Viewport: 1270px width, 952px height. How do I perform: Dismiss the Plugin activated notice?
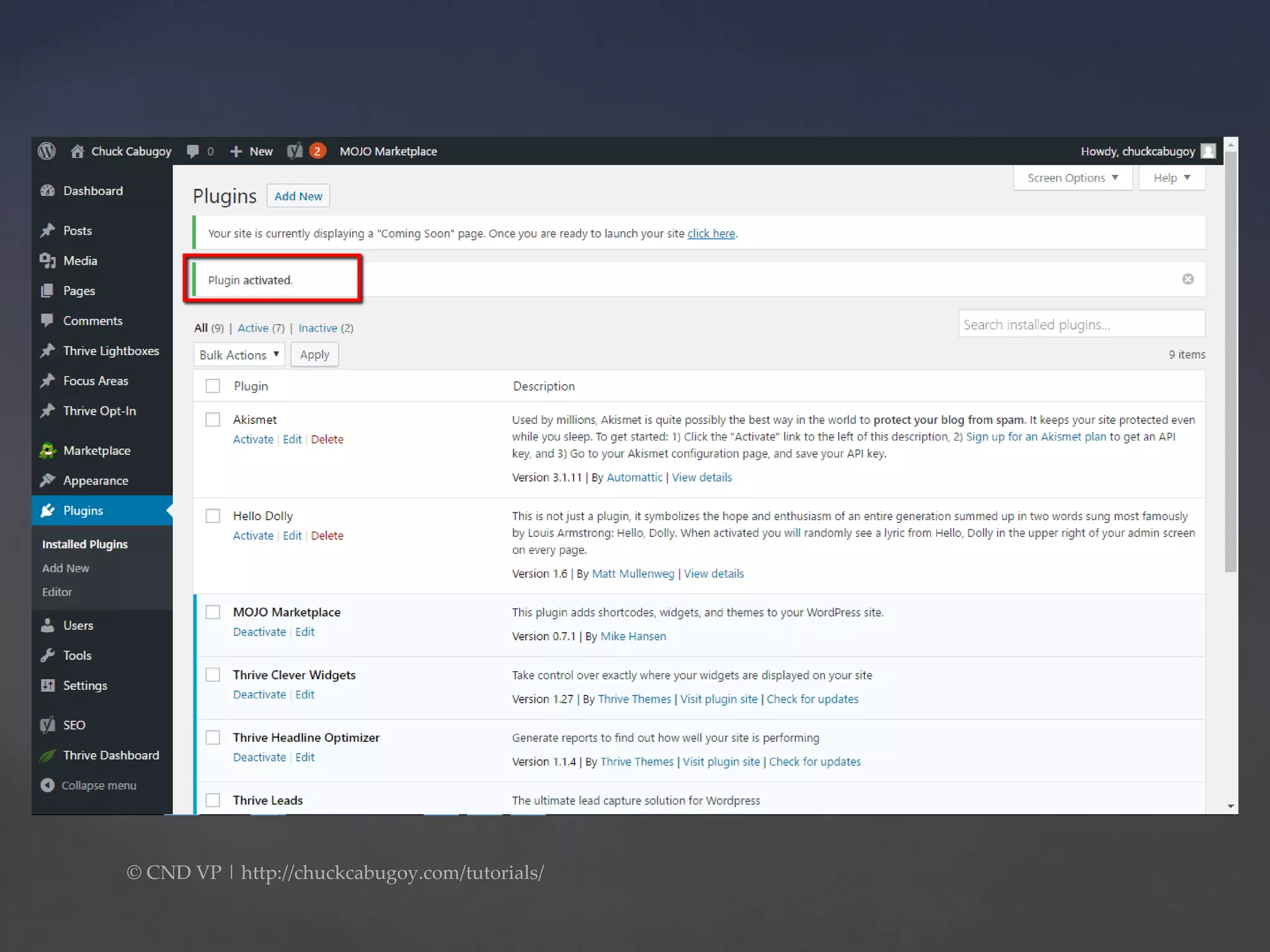(x=1188, y=279)
